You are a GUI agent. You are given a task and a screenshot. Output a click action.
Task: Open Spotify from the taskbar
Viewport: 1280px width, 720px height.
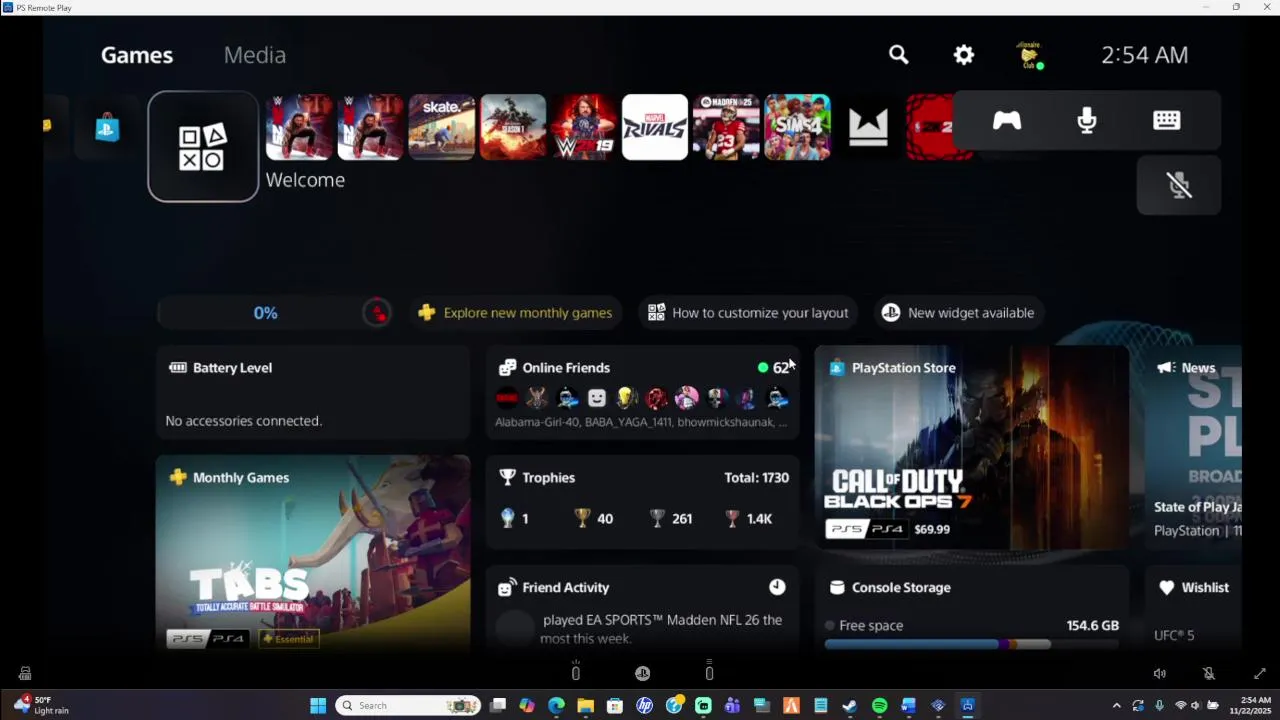879,706
